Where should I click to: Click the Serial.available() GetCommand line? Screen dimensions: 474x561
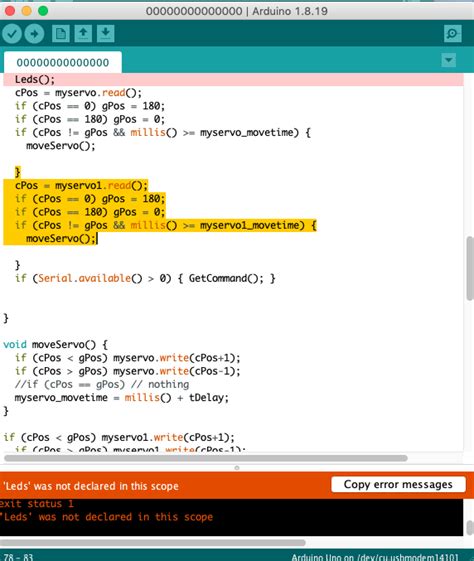click(x=145, y=278)
